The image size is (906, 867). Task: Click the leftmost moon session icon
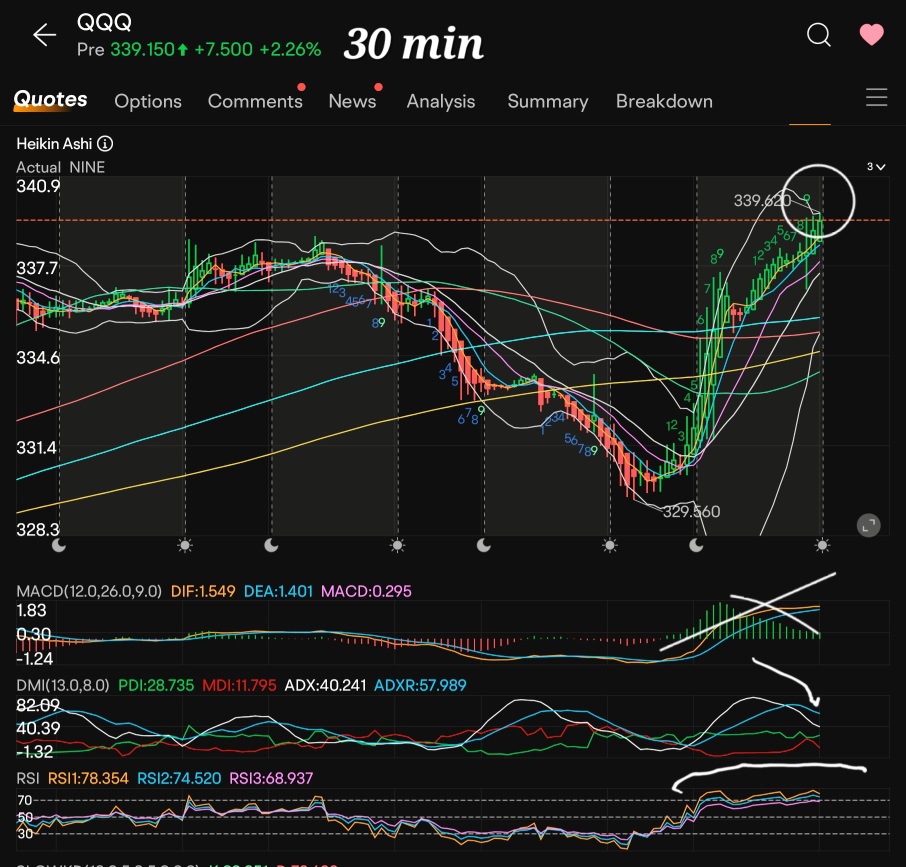58,545
